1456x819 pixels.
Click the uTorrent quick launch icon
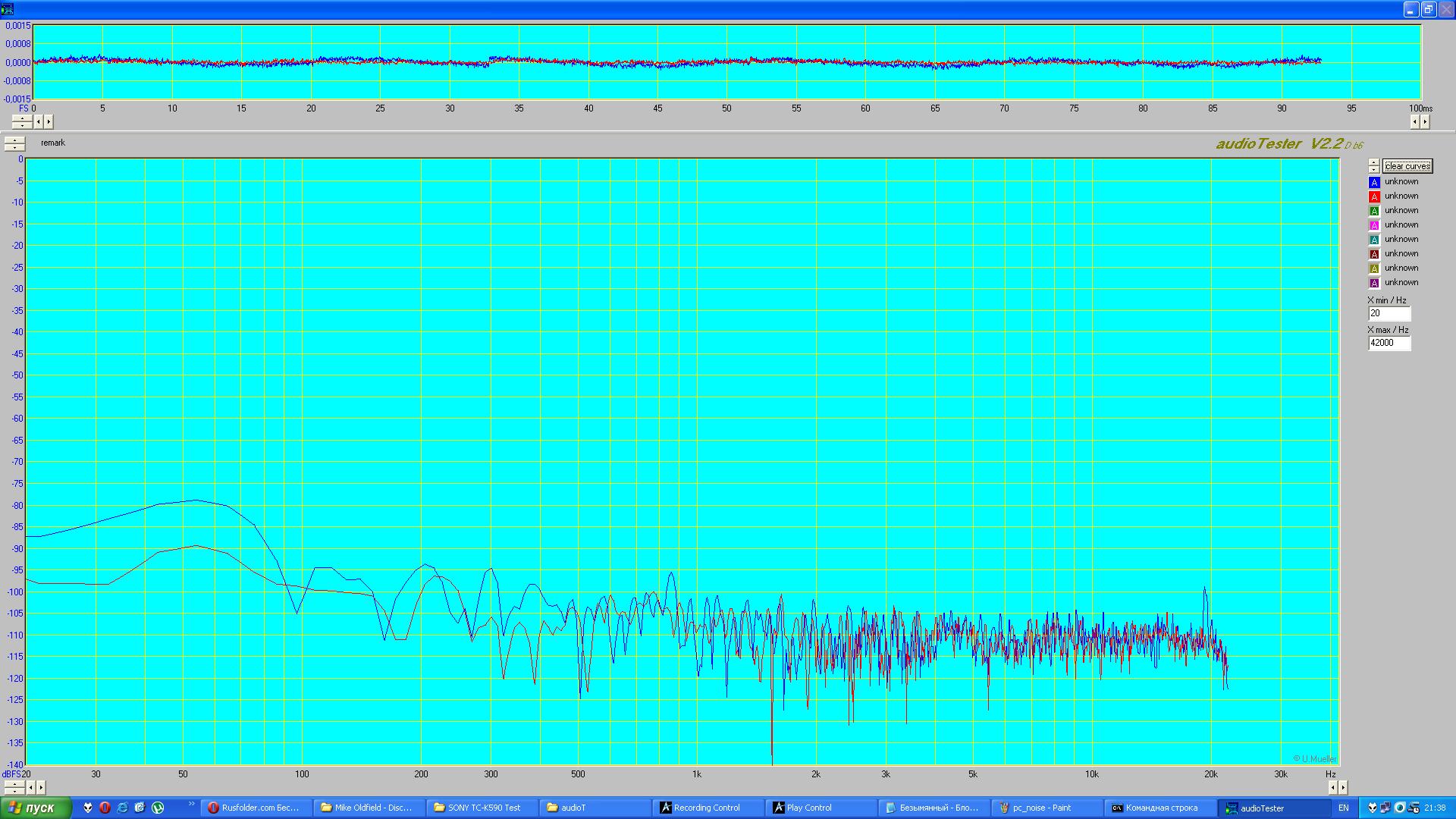pos(158,808)
